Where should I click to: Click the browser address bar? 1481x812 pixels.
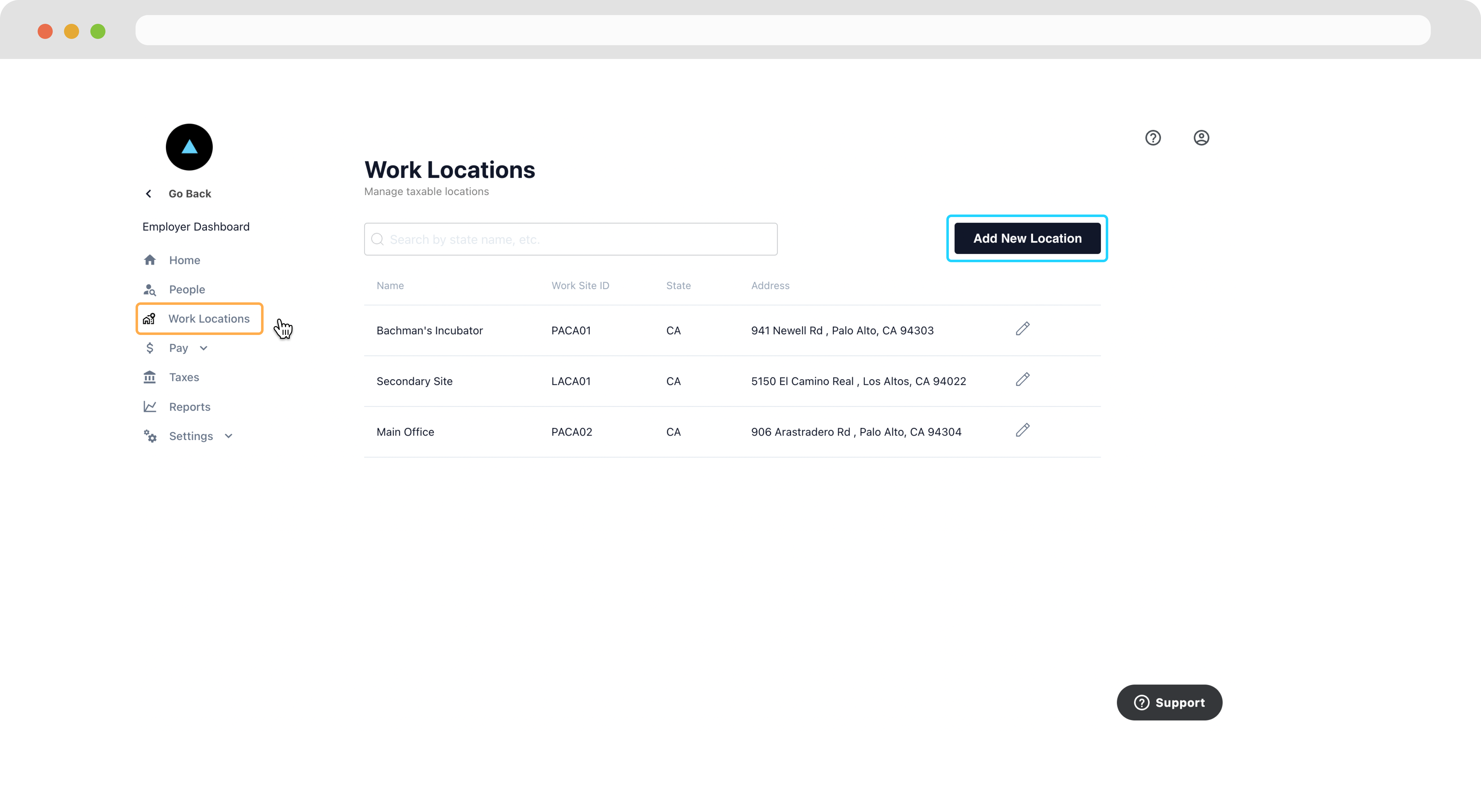pos(782,30)
